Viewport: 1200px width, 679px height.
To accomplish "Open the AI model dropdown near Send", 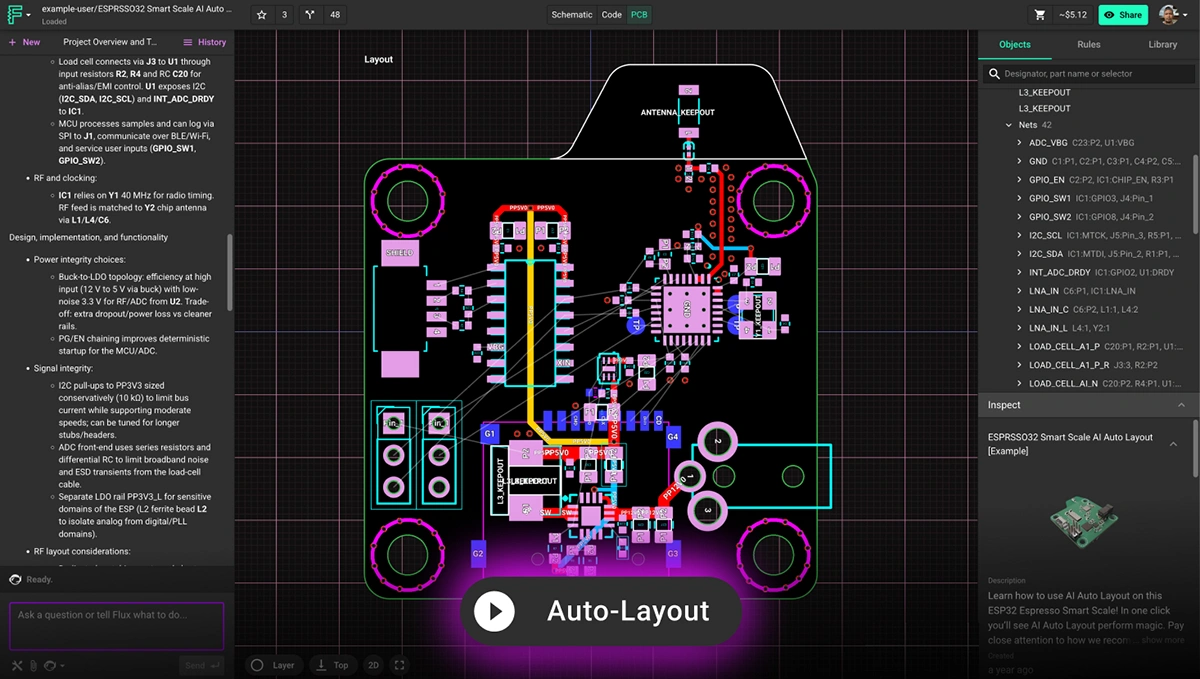I will click(55, 665).
